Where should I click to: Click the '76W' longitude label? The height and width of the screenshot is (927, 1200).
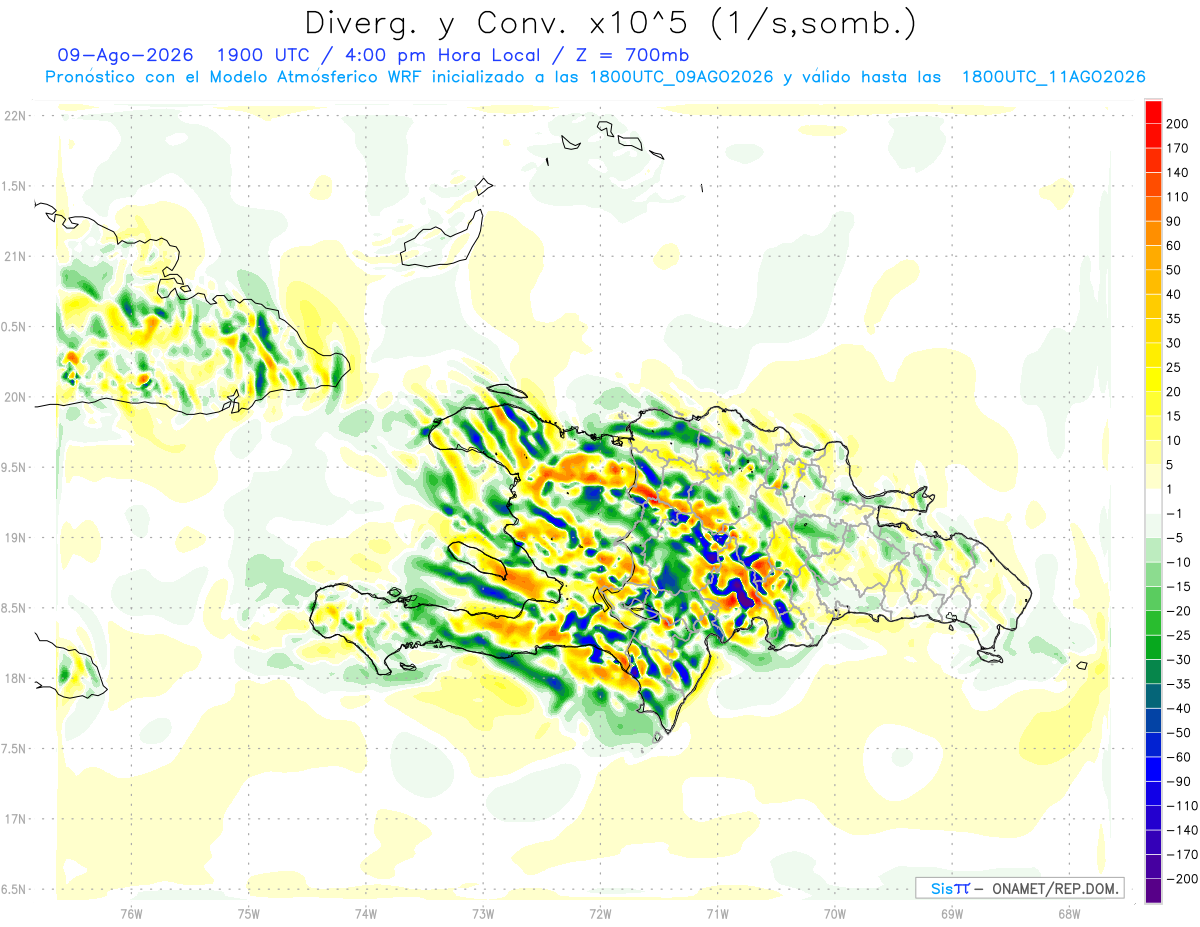point(131,913)
